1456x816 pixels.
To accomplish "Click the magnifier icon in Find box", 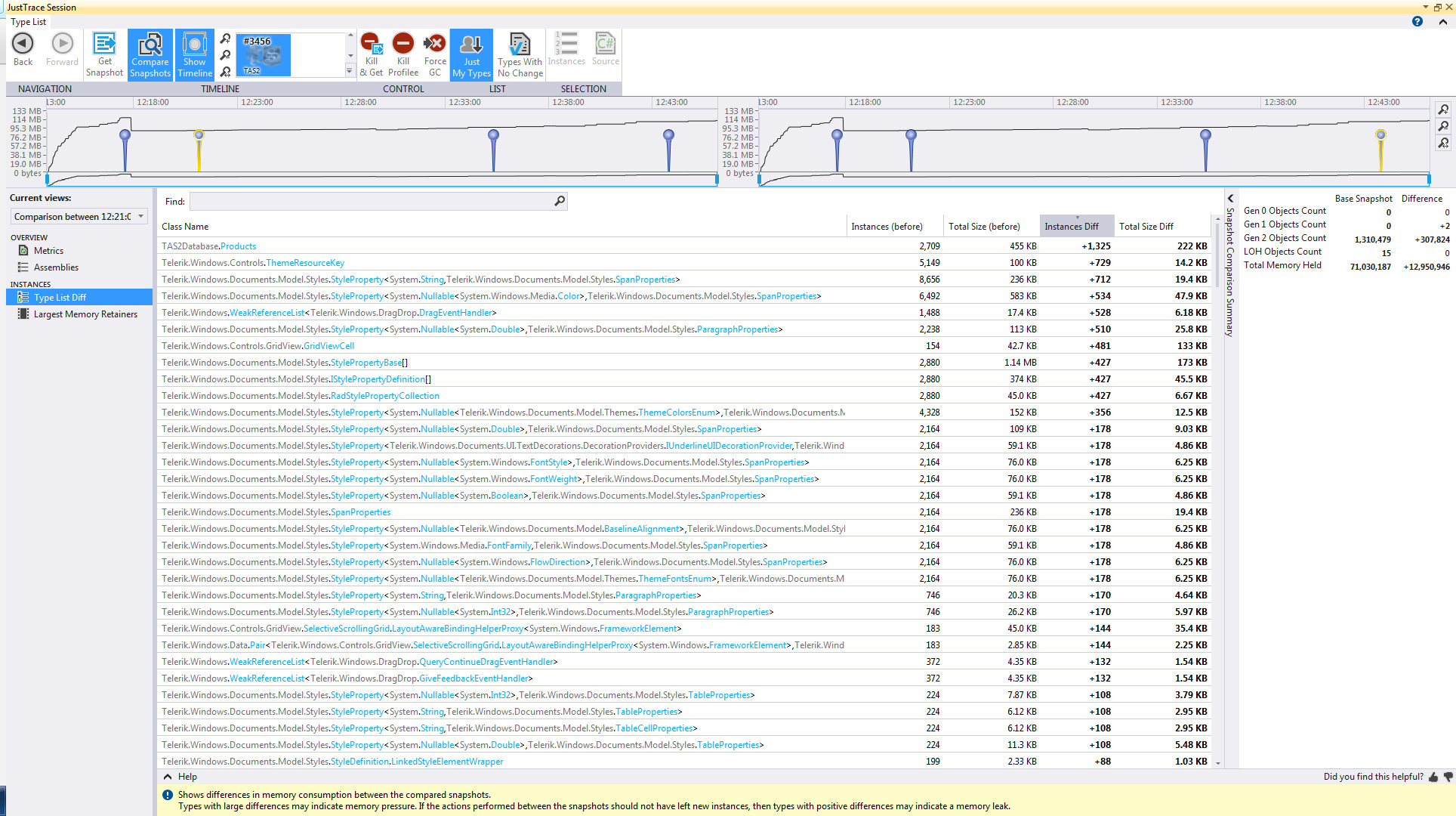I will click(560, 201).
